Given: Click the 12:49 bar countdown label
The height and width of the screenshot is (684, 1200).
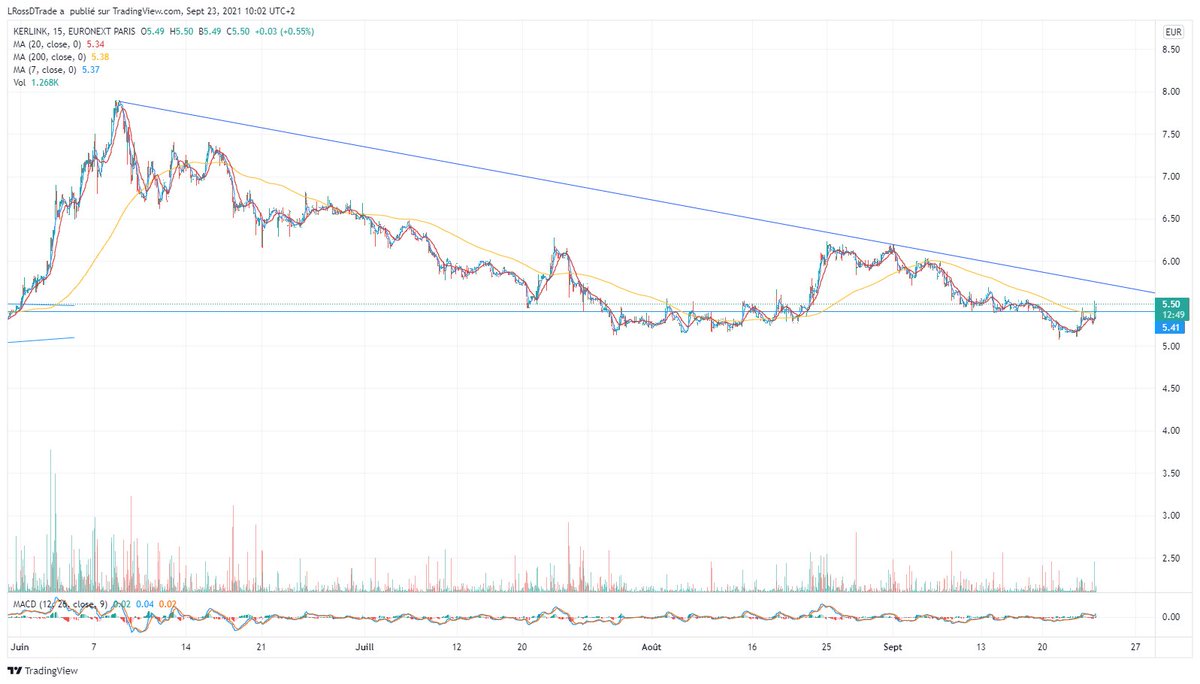Looking at the screenshot, I should tap(1172, 315).
